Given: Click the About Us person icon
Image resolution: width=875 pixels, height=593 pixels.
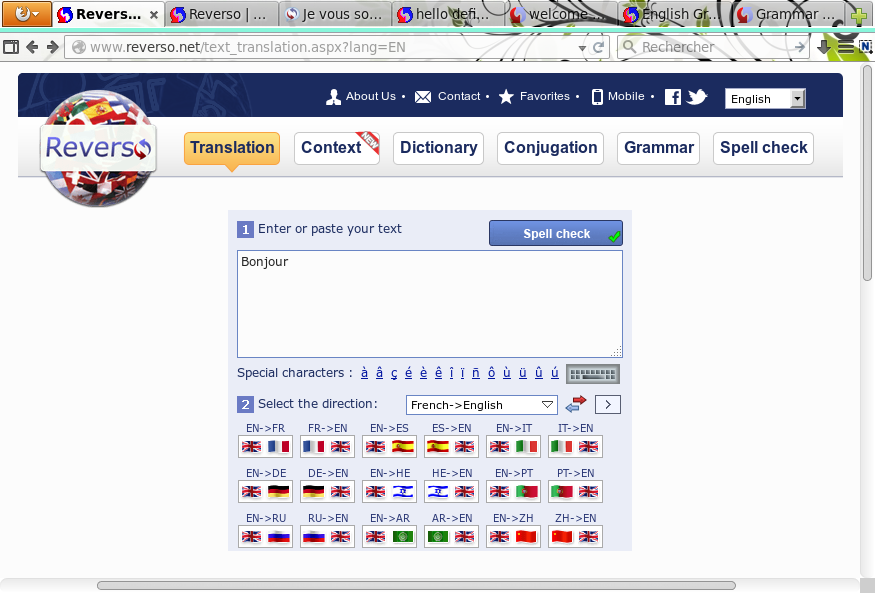Looking at the screenshot, I should tap(333, 97).
